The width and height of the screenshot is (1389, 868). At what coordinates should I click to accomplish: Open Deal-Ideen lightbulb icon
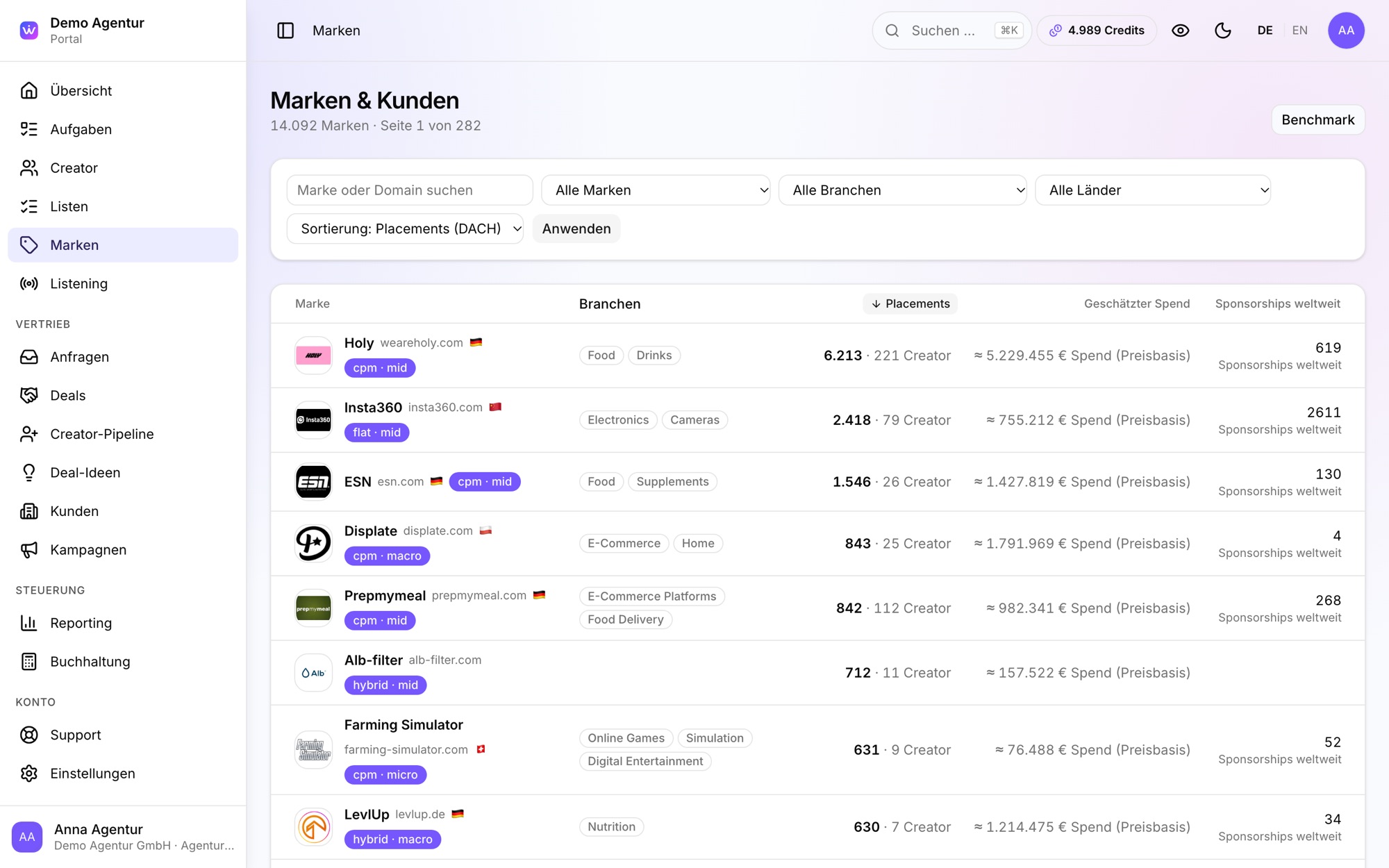(x=28, y=472)
